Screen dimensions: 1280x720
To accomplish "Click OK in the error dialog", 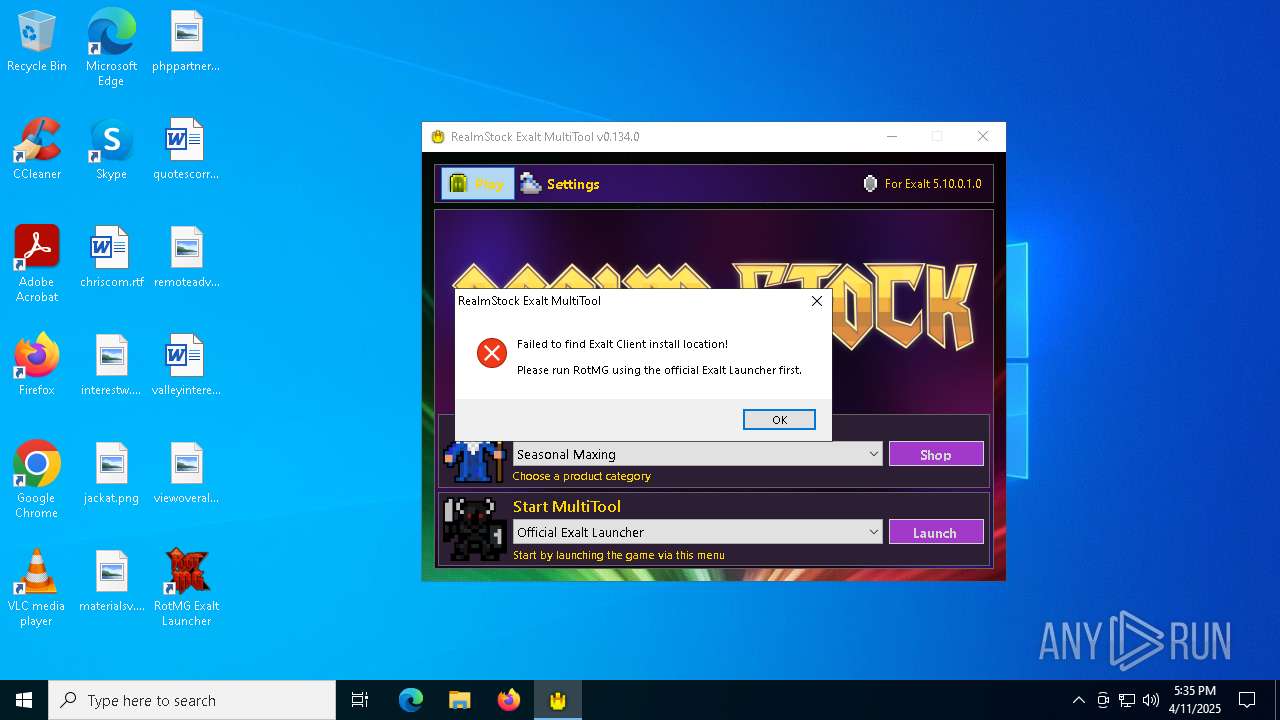I will click(779, 420).
